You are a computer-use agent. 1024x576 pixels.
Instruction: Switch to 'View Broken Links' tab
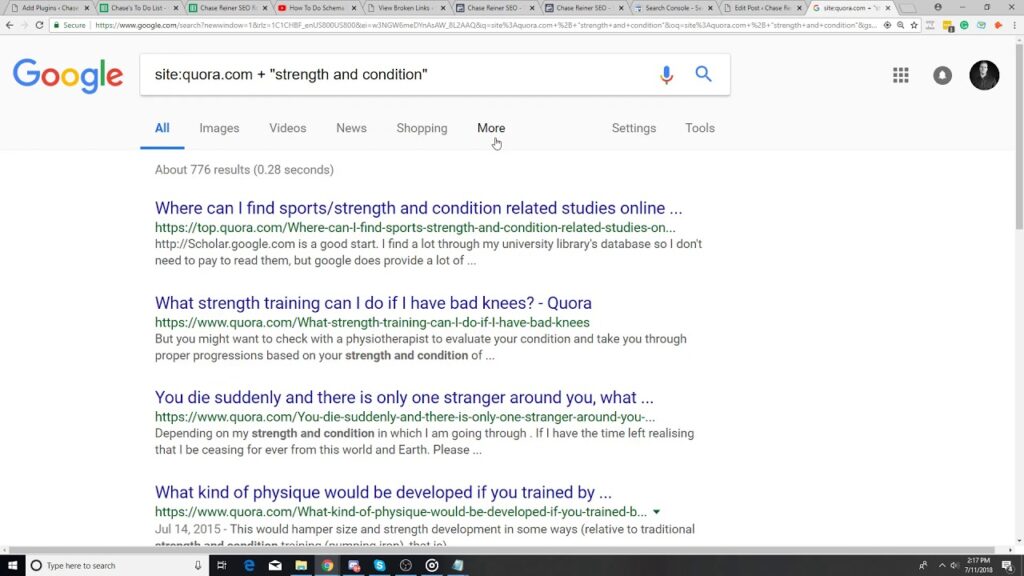(x=406, y=8)
